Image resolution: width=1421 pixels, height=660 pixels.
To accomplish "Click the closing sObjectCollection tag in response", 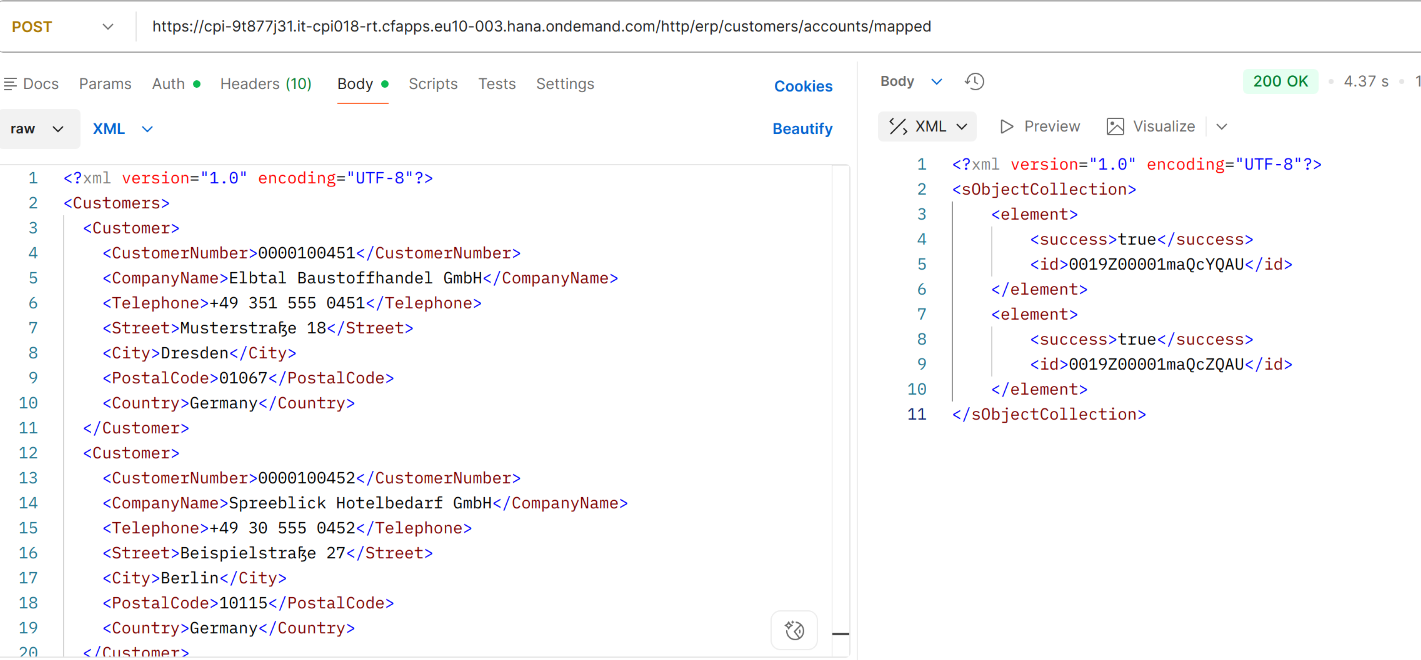I will (1049, 414).
